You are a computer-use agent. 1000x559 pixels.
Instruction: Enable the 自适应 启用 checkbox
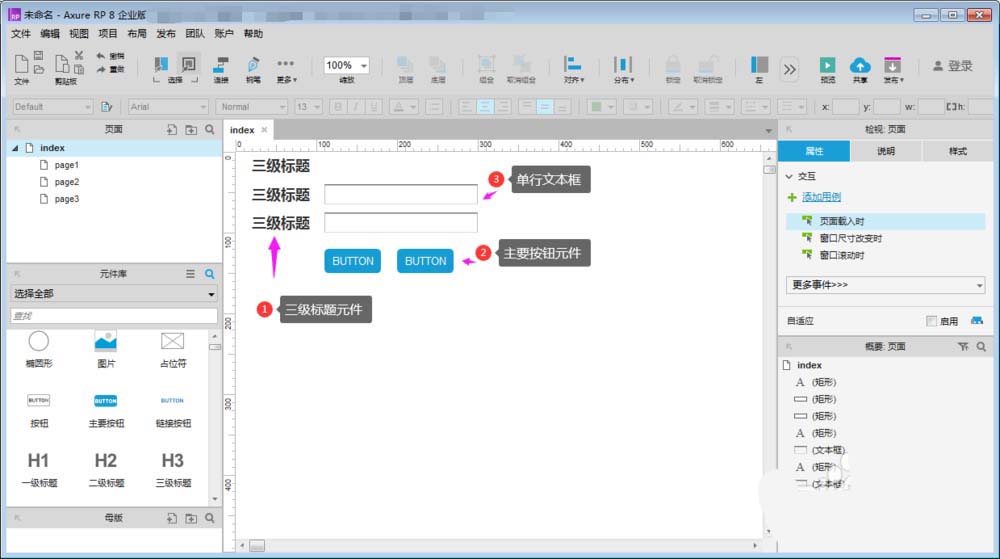coord(932,321)
